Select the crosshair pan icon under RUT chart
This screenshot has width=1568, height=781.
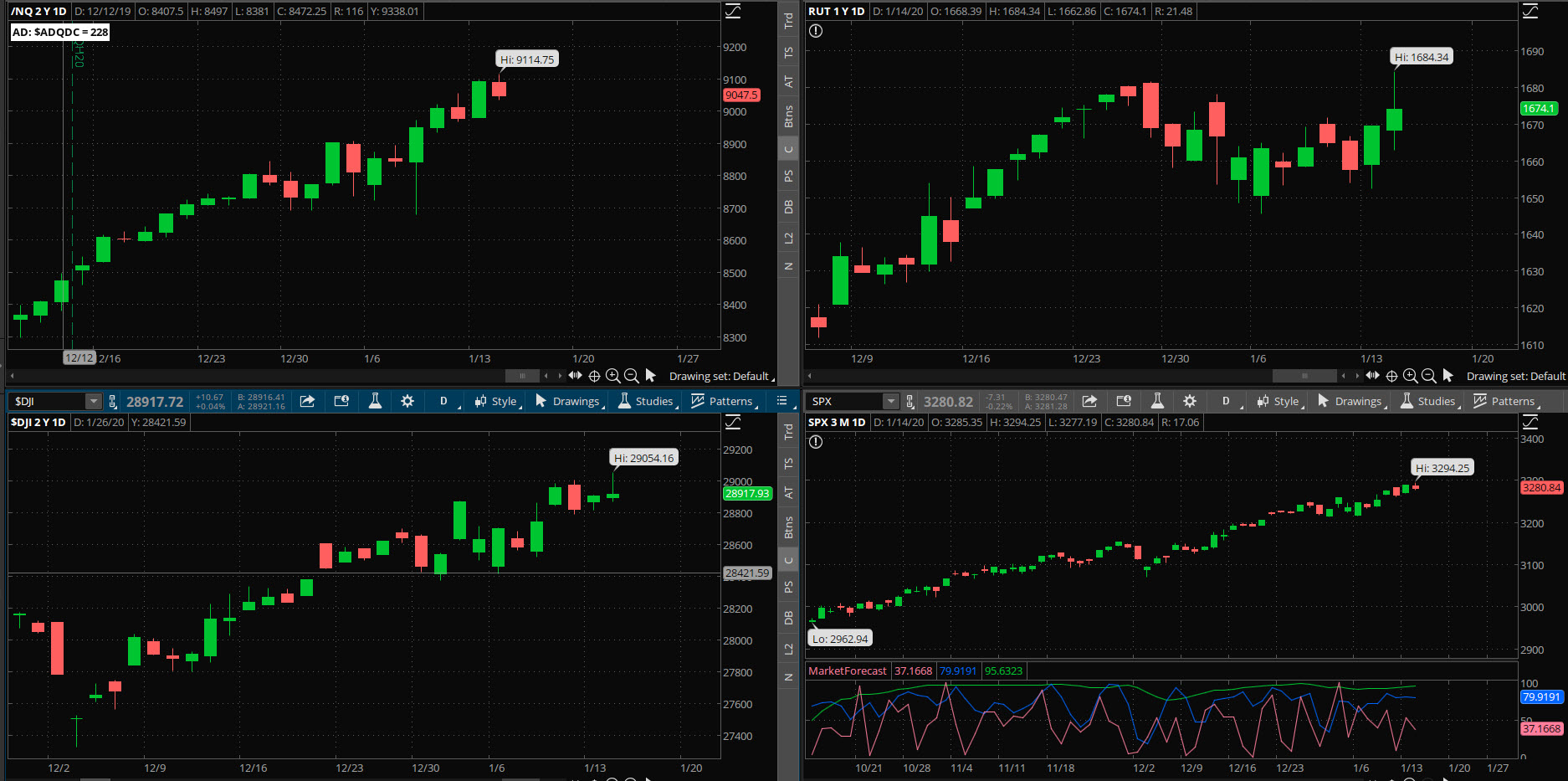coord(1391,376)
